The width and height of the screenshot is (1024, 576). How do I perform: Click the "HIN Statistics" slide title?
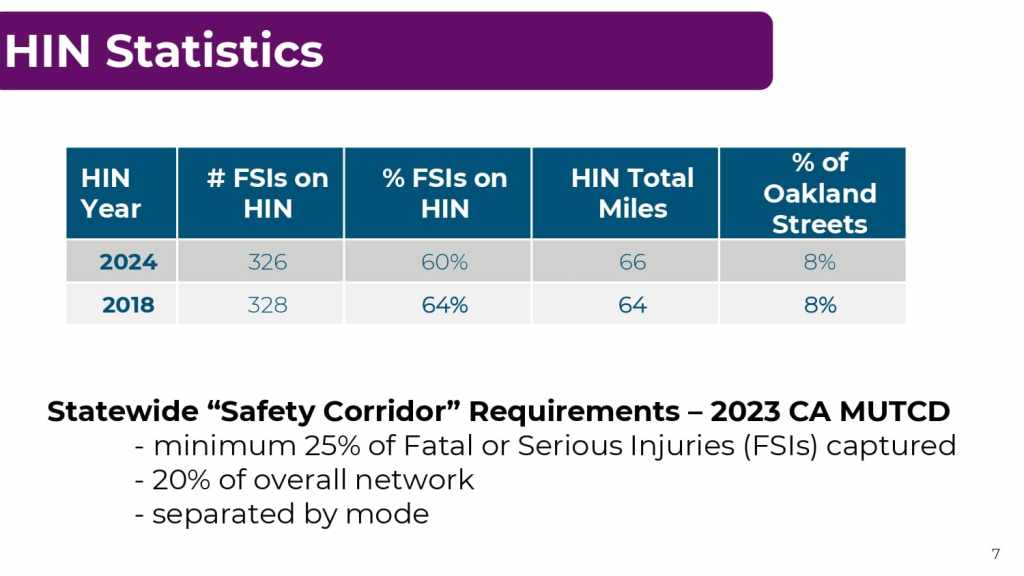coord(164,51)
